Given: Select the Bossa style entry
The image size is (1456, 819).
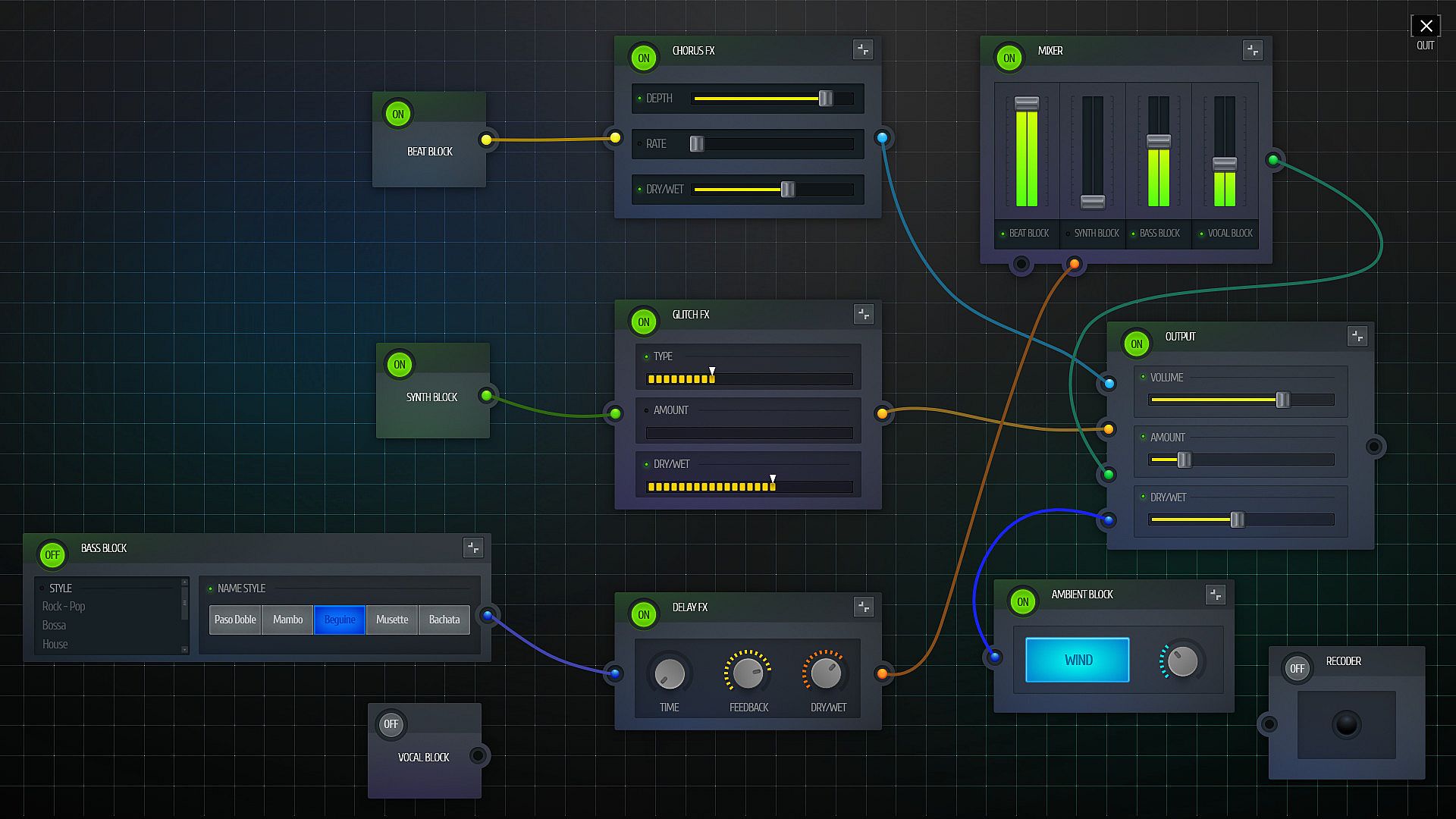Looking at the screenshot, I should click(55, 626).
